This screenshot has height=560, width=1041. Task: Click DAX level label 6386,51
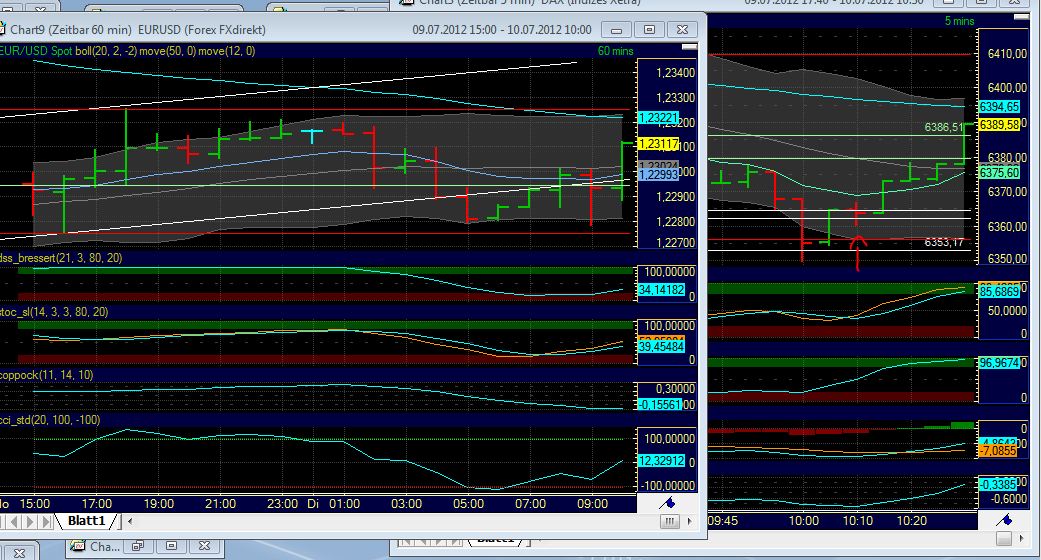coord(943,126)
